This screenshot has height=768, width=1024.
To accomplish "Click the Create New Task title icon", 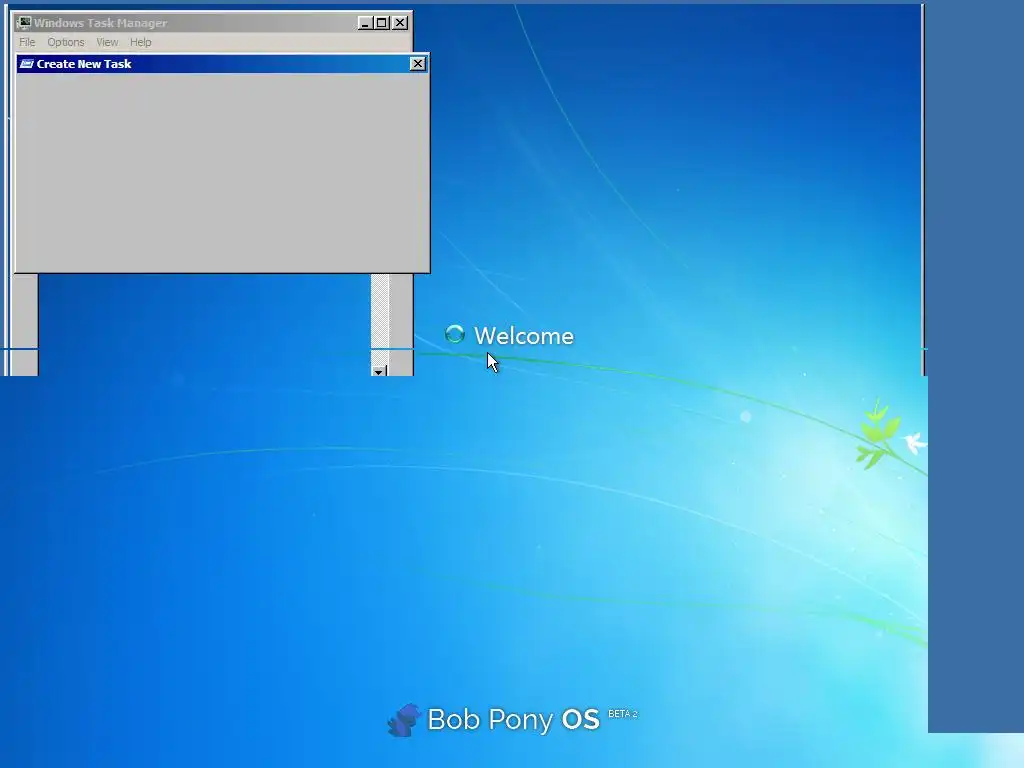I will click(27, 63).
